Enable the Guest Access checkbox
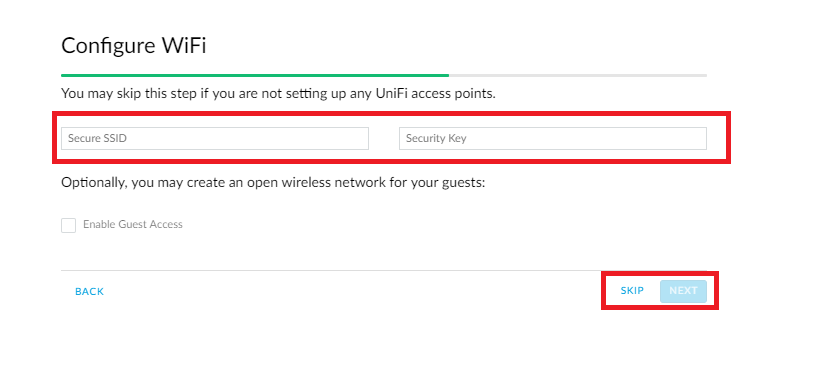This screenshot has height=369, width=821. coord(69,225)
